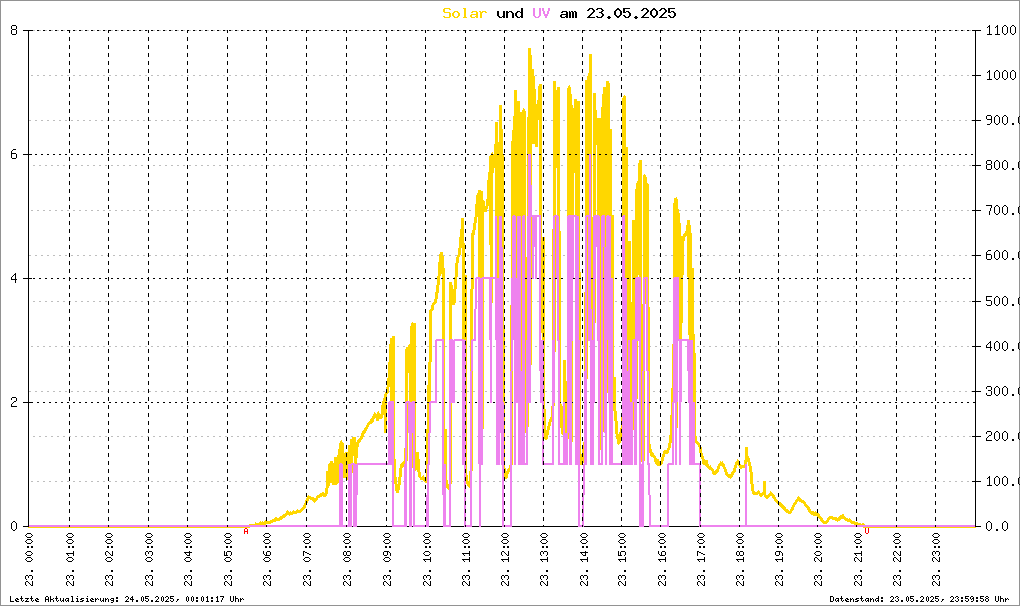Click the right axis label "700.0"
This screenshot has width=1020, height=606.
(1002, 211)
